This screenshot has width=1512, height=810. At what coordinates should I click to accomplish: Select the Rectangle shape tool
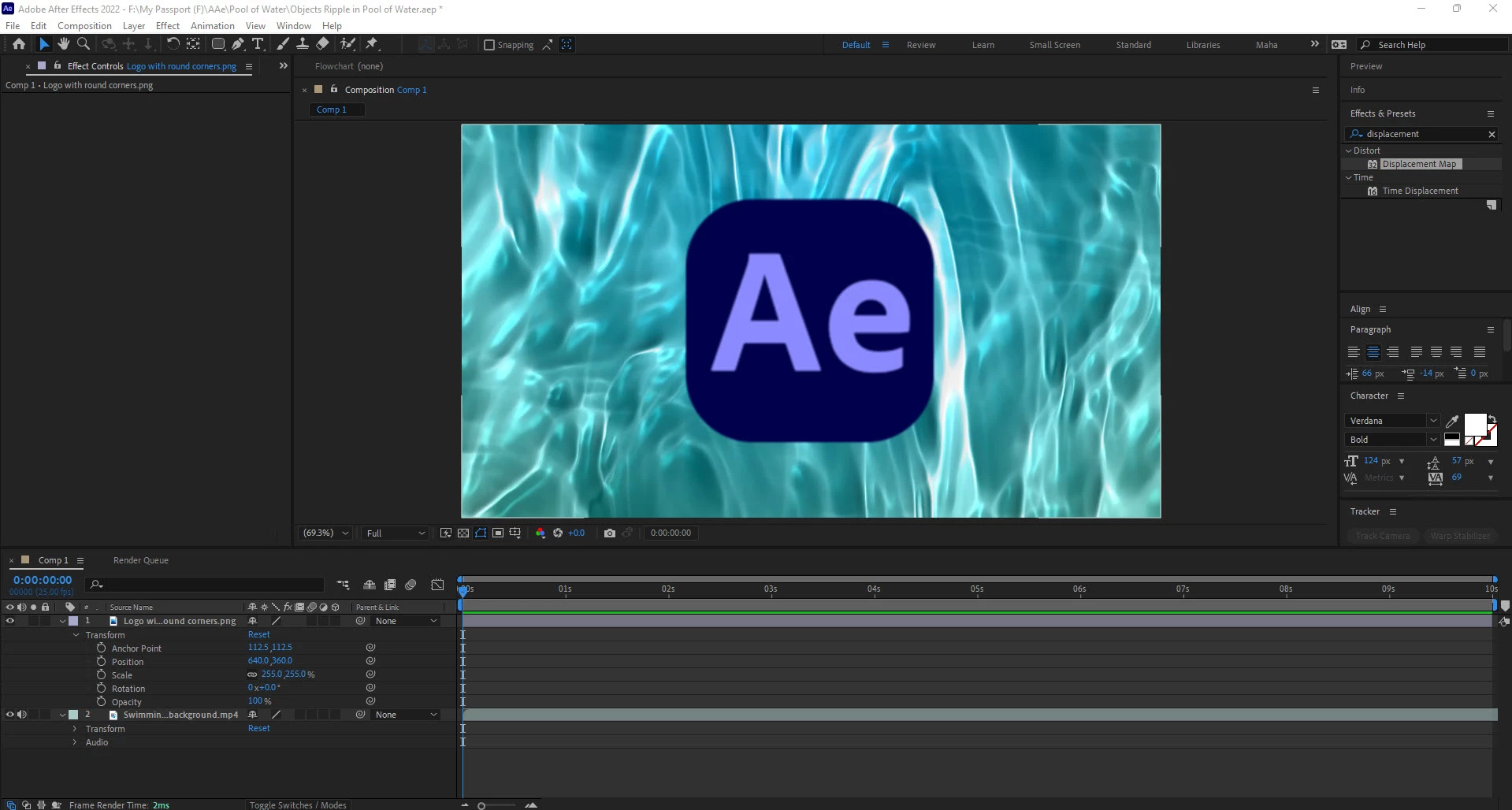tap(218, 45)
